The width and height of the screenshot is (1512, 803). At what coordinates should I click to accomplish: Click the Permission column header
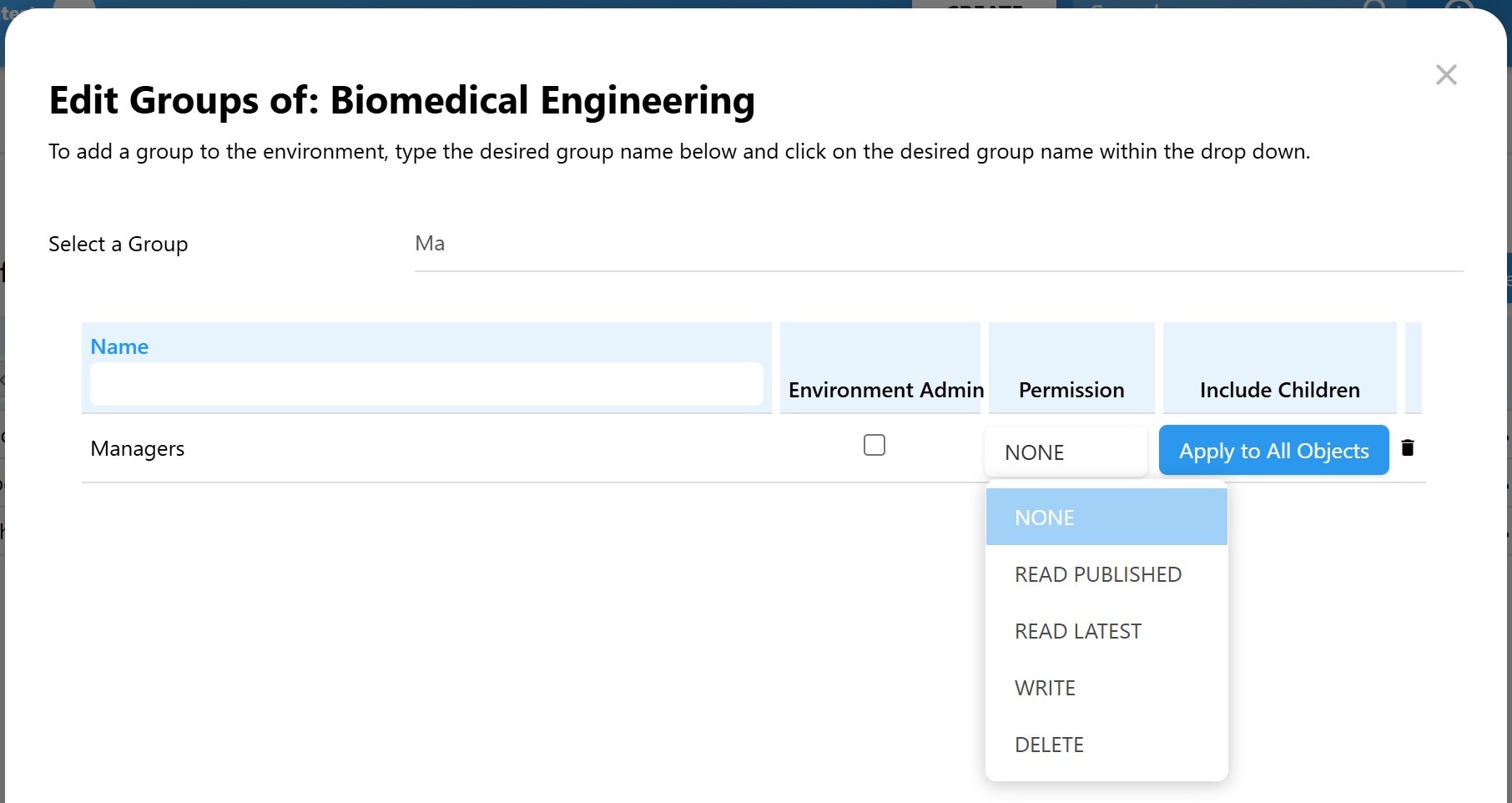1071,390
